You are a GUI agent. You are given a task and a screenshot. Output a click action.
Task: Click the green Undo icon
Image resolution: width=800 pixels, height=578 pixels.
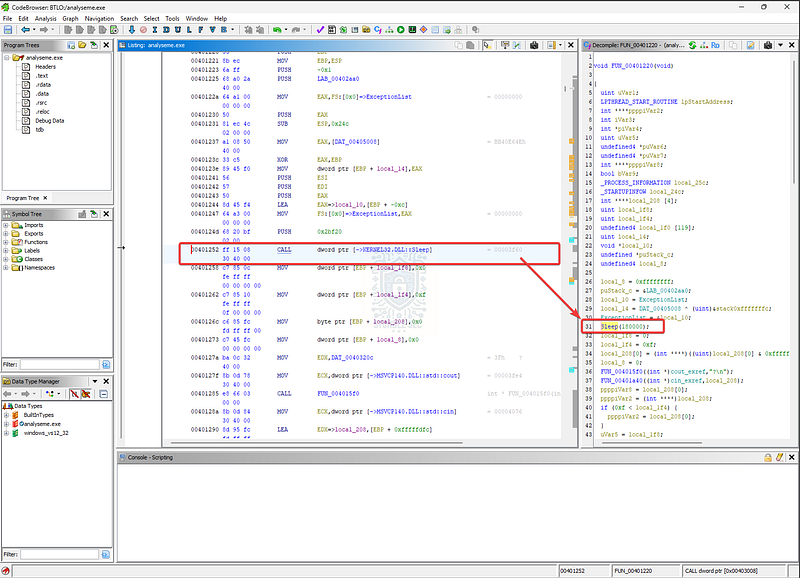[x=277, y=30]
